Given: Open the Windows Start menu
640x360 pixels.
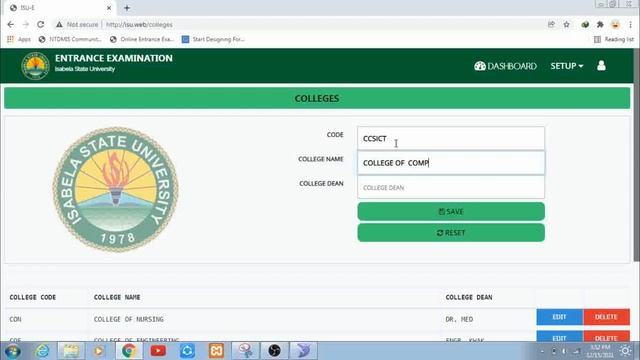Looking at the screenshot, I should point(12,351).
